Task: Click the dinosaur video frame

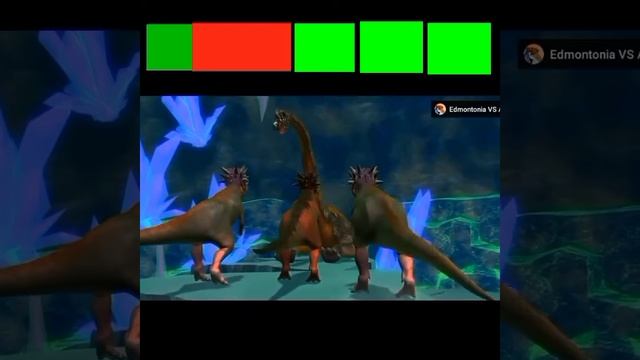Action: 320,198
